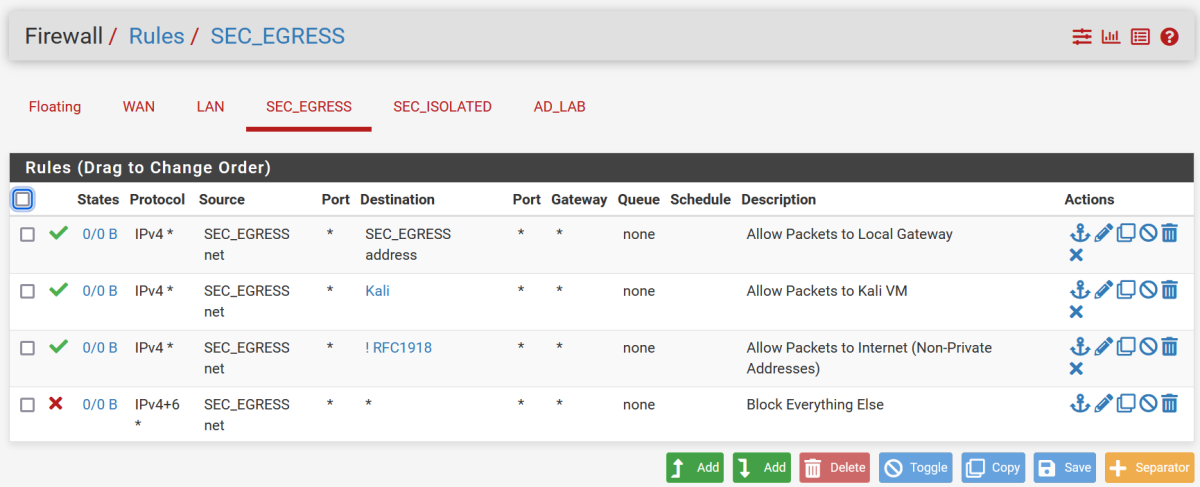Switch to the SEC_ISOLATED tab
Screen dimensions: 1200x487
442,107
